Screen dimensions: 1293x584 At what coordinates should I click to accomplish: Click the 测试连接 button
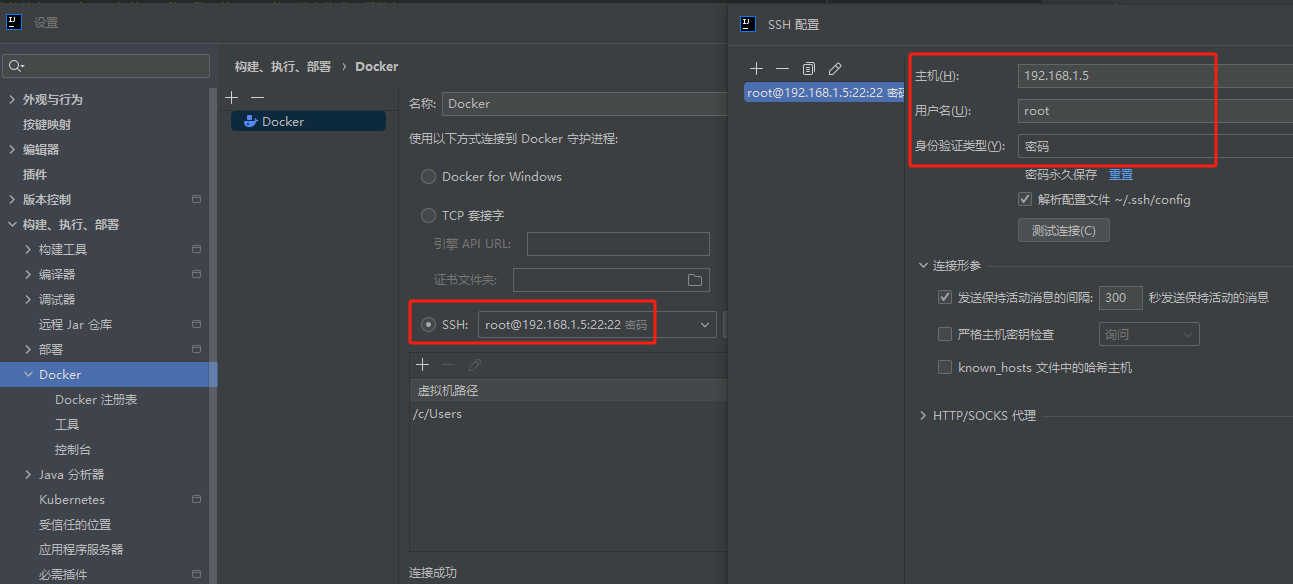(1063, 229)
